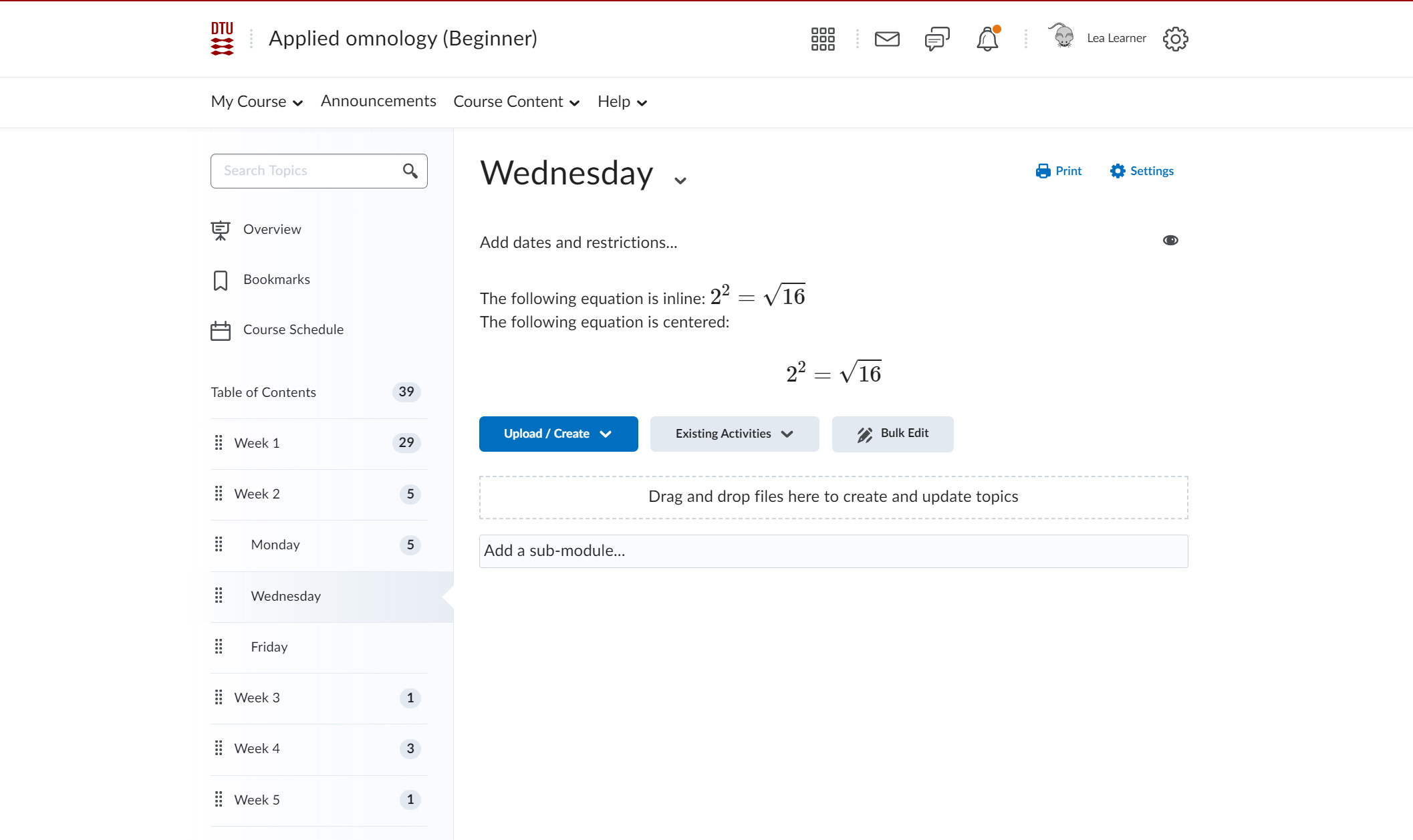Go to DTU logo home page
1413x840 pixels.
pos(222,39)
